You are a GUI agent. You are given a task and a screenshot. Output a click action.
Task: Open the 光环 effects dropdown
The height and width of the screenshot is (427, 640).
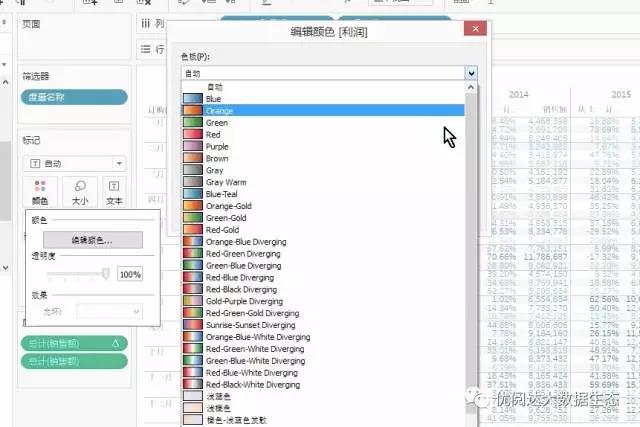pyautogui.click(x=109, y=312)
